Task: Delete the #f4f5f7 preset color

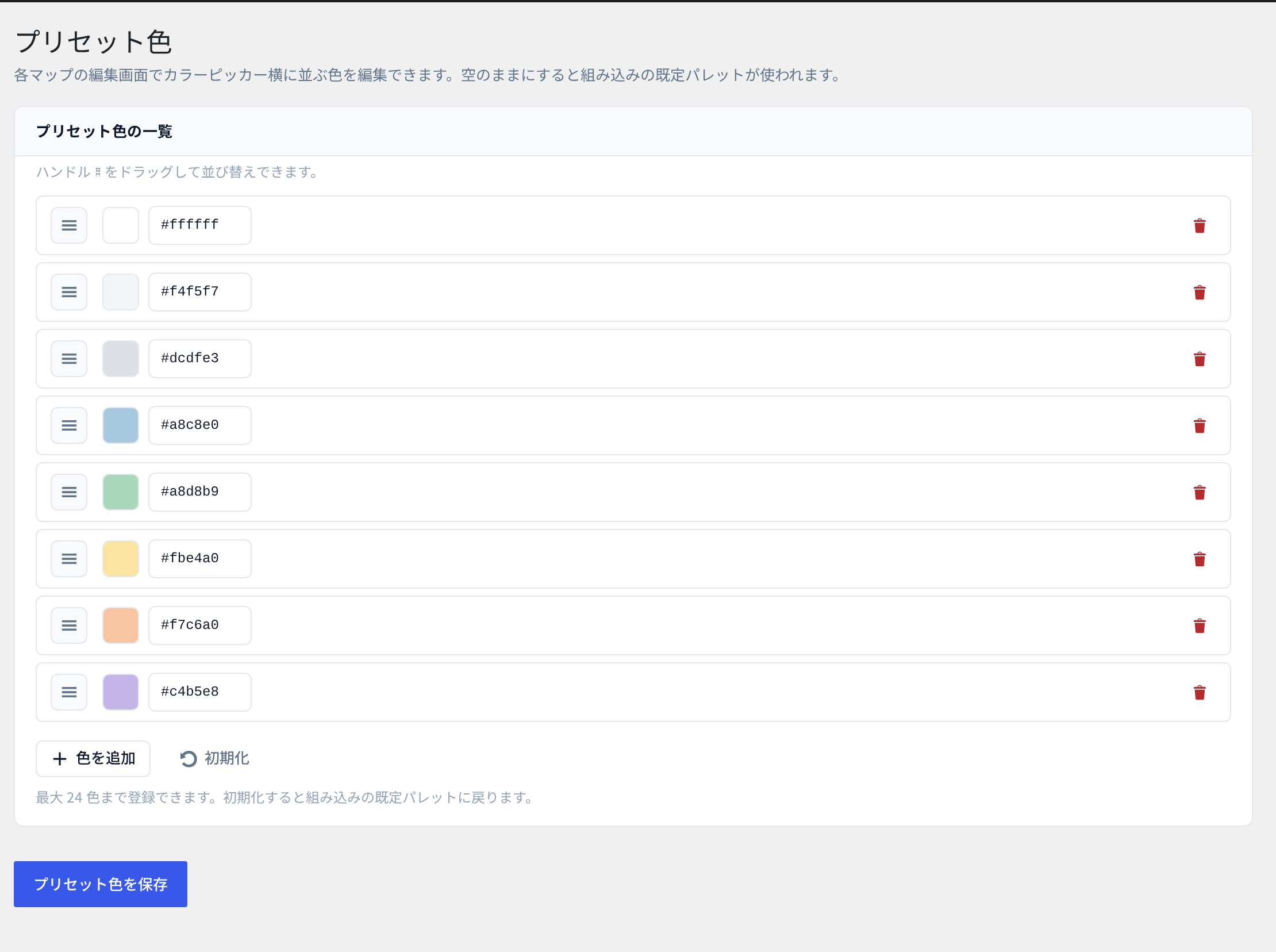Action: click(x=1200, y=292)
